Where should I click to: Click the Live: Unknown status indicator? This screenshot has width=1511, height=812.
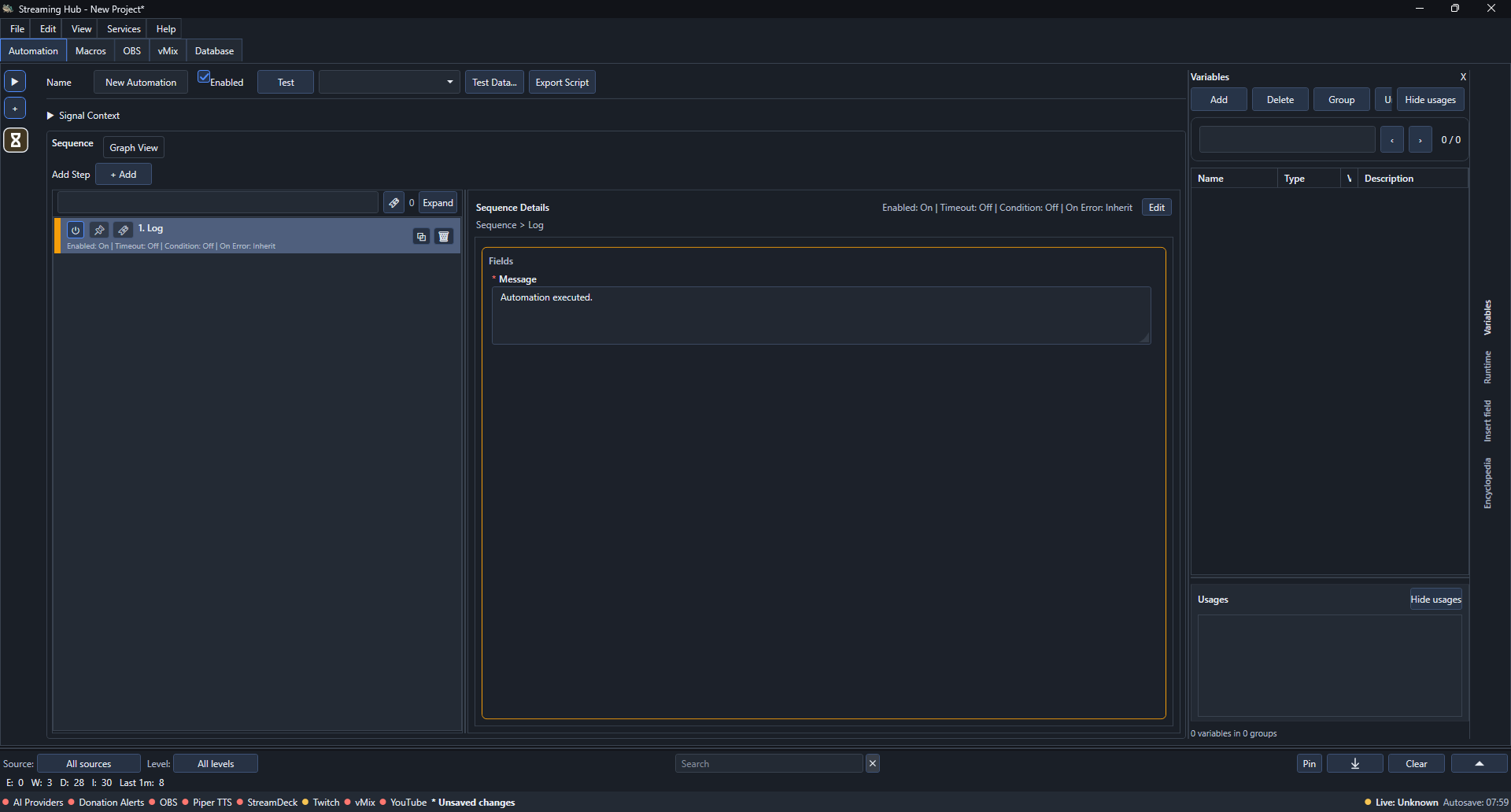(x=1402, y=803)
